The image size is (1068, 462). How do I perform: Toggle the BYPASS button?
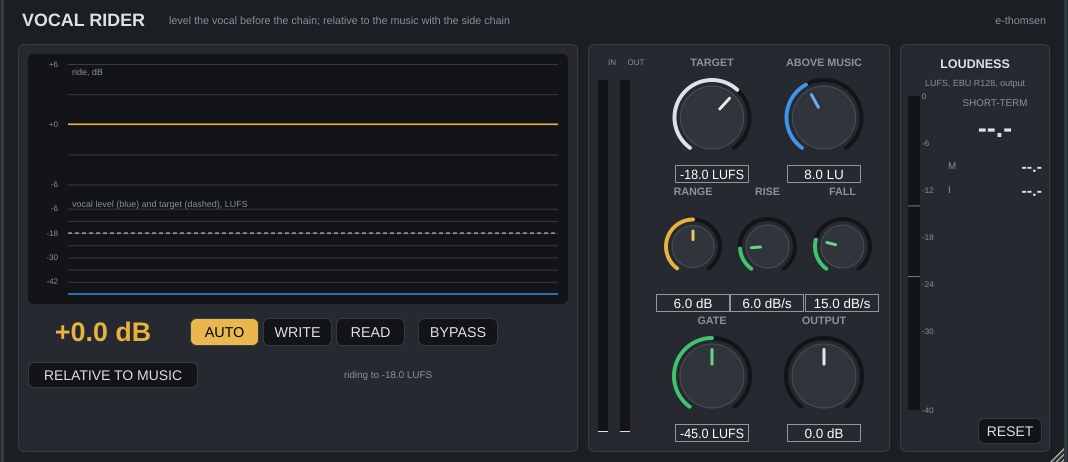pyautogui.click(x=458, y=332)
